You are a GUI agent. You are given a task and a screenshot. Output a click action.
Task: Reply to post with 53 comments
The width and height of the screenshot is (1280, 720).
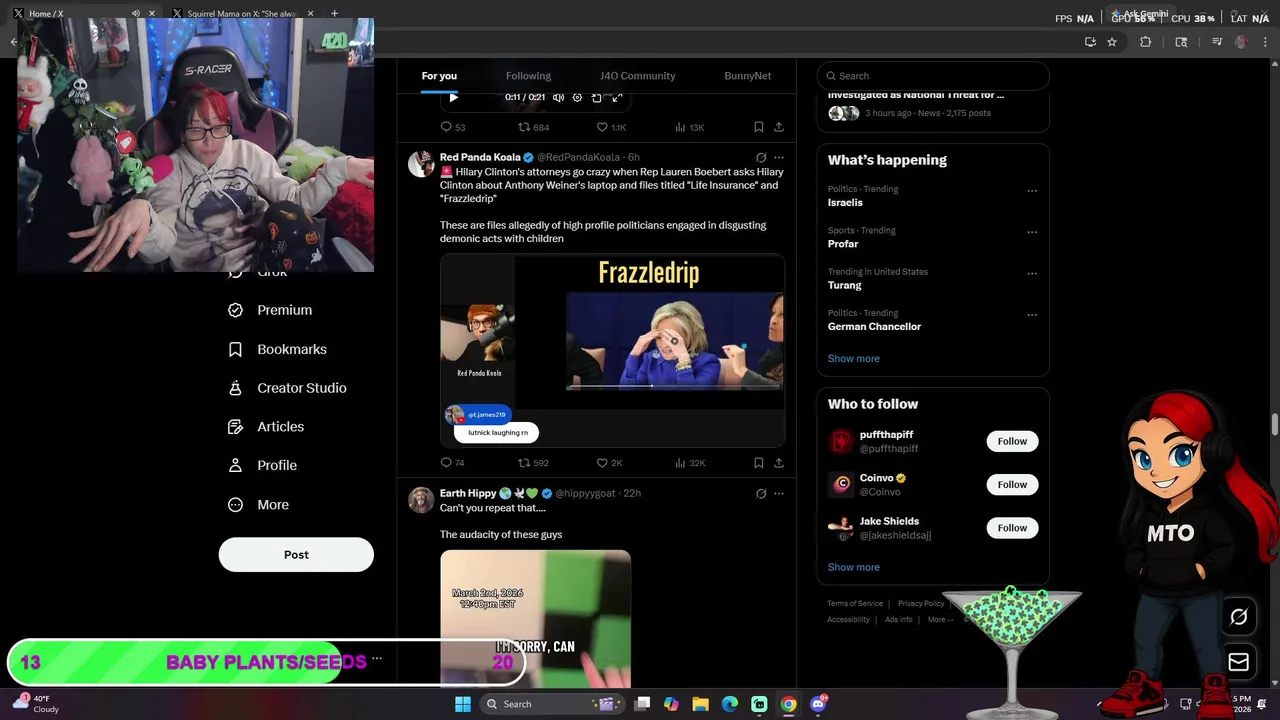point(453,127)
